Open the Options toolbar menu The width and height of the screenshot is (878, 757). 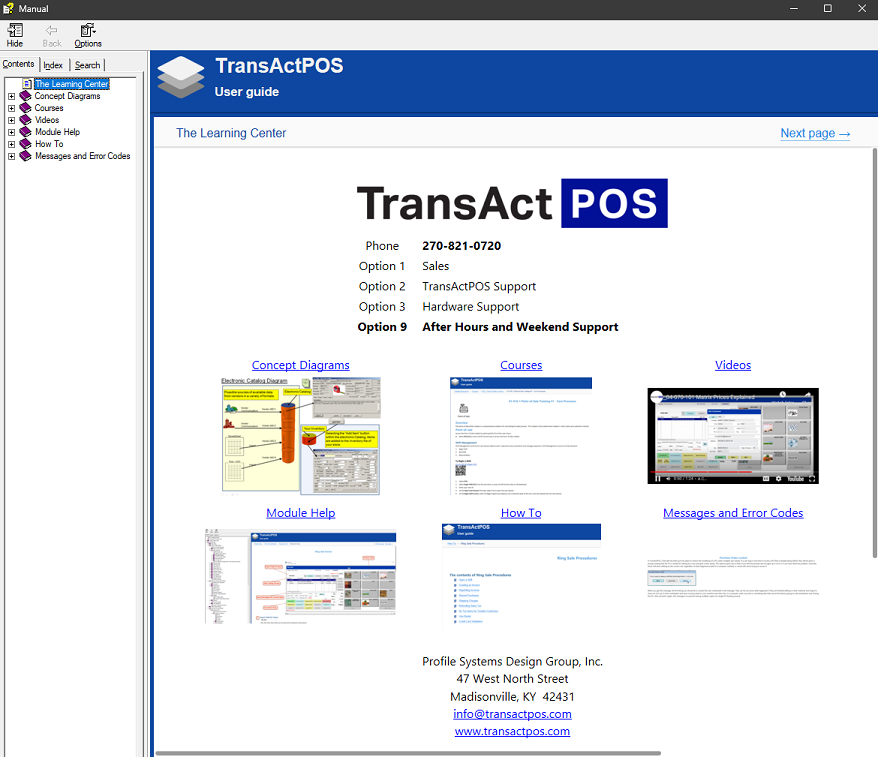coord(88,35)
